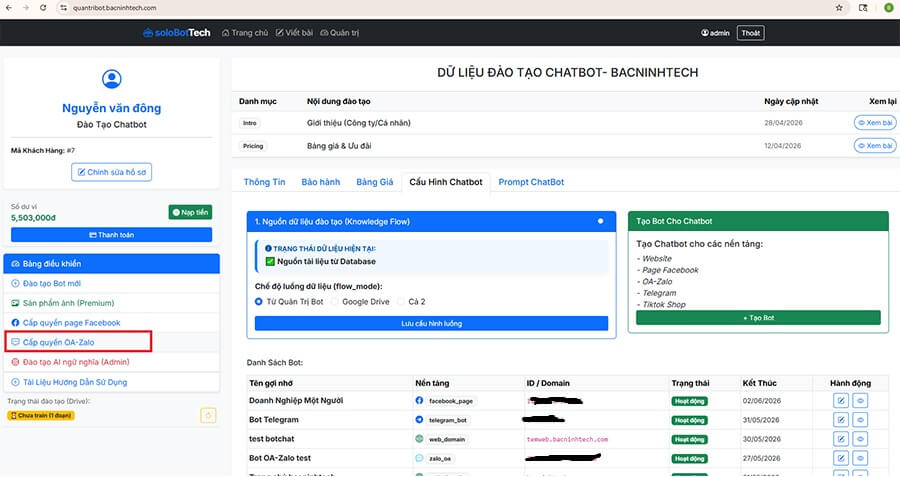
Task: Click the Nạp tiền button
Action: tap(191, 212)
